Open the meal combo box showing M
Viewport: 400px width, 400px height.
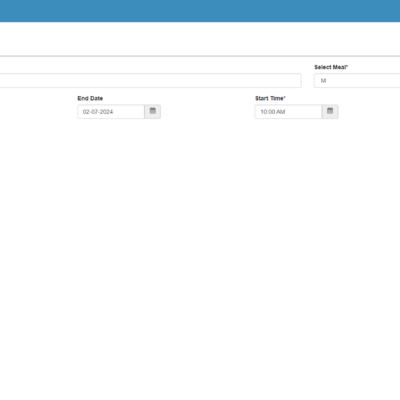(357, 81)
